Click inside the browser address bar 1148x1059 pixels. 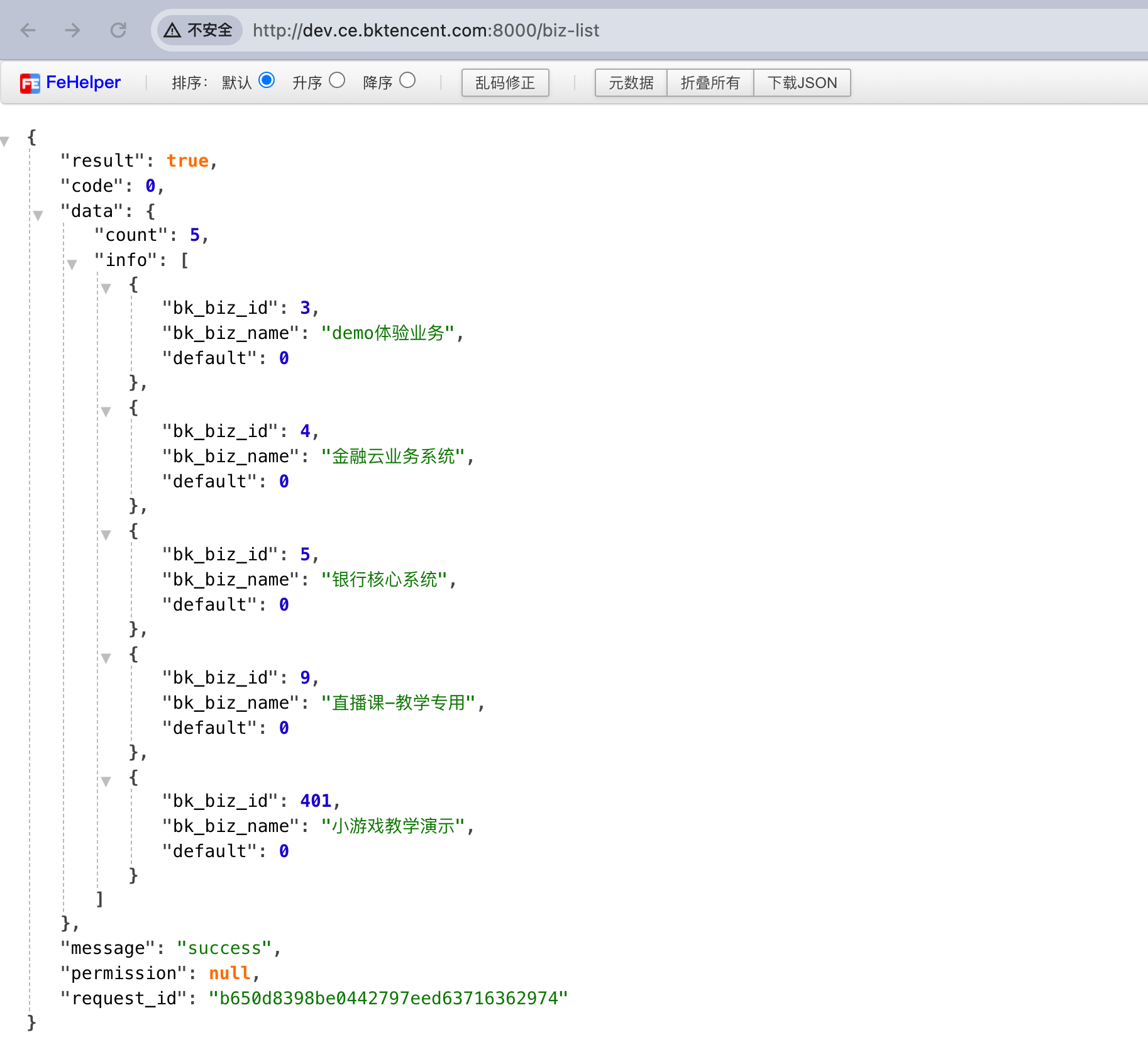pos(440,30)
